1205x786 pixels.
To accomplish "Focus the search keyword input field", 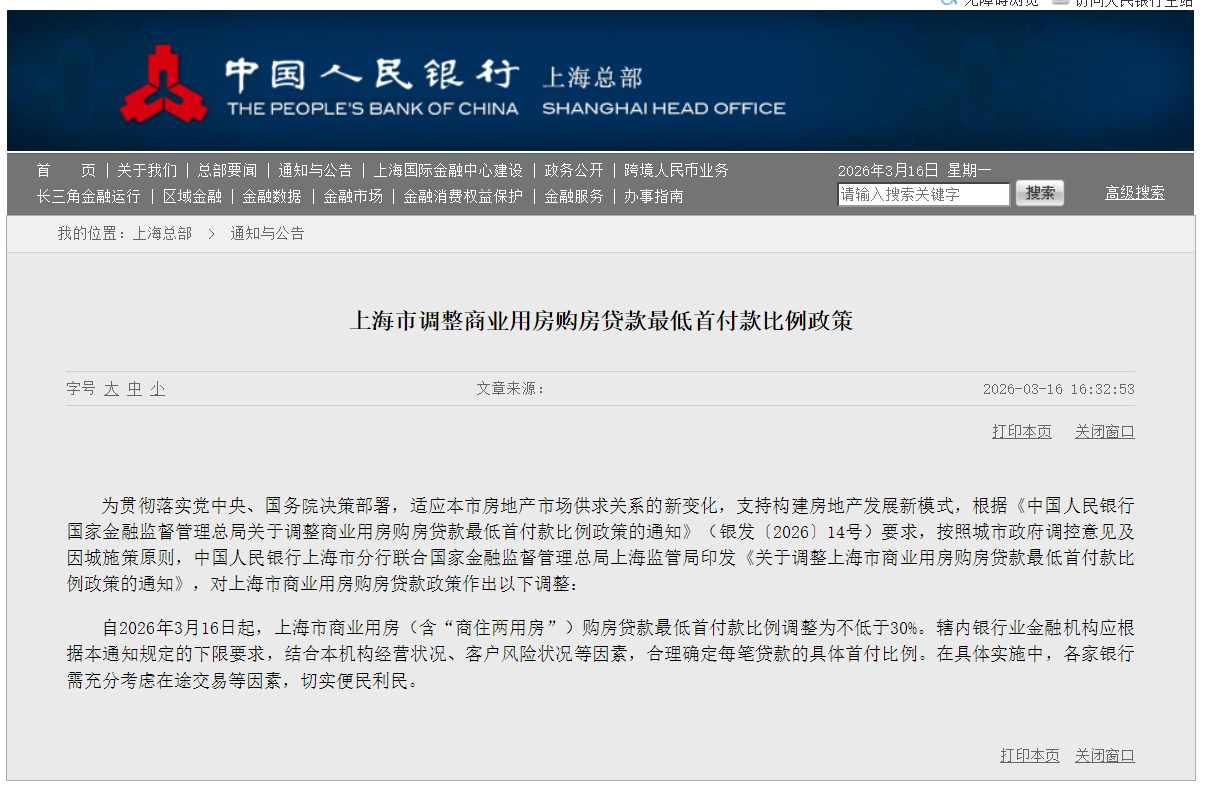I will [x=923, y=194].
